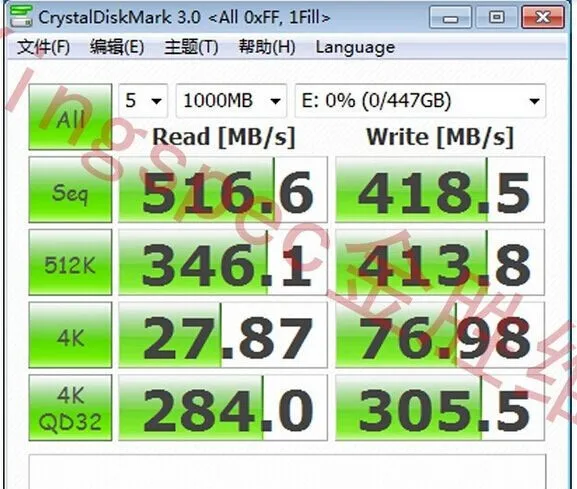Click the 512K read result 346.1
The image size is (577, 489).
(x=223, y=262)
